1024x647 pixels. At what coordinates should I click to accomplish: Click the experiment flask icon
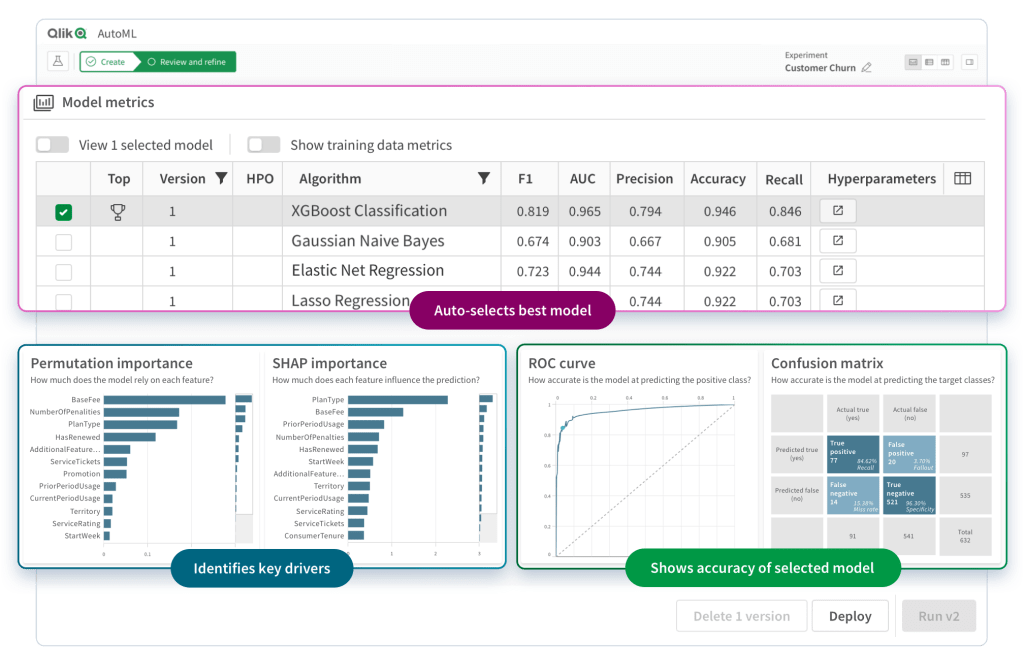coord(58,62)
